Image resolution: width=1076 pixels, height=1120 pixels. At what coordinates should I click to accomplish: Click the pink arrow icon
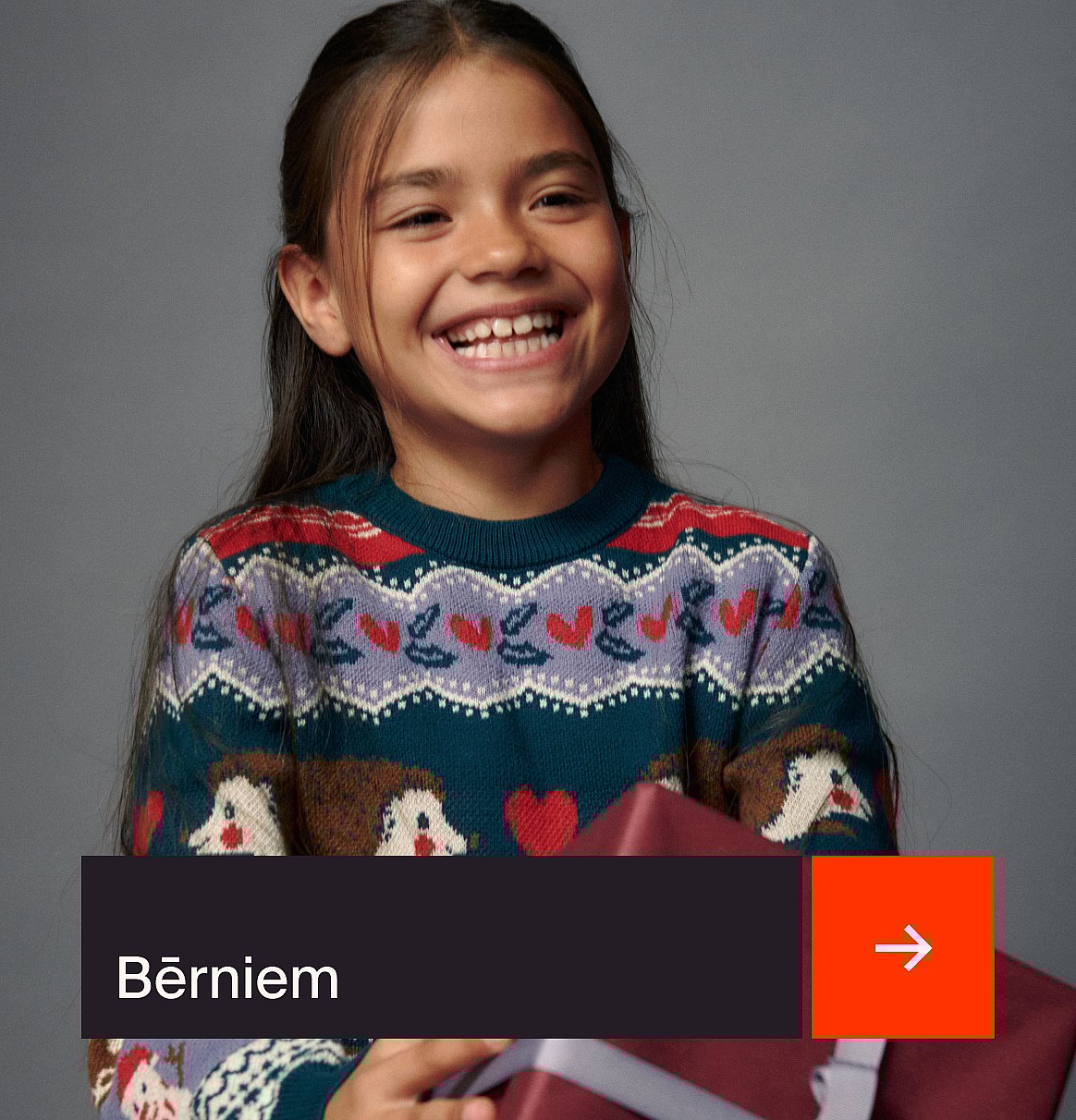click(903, 947)
